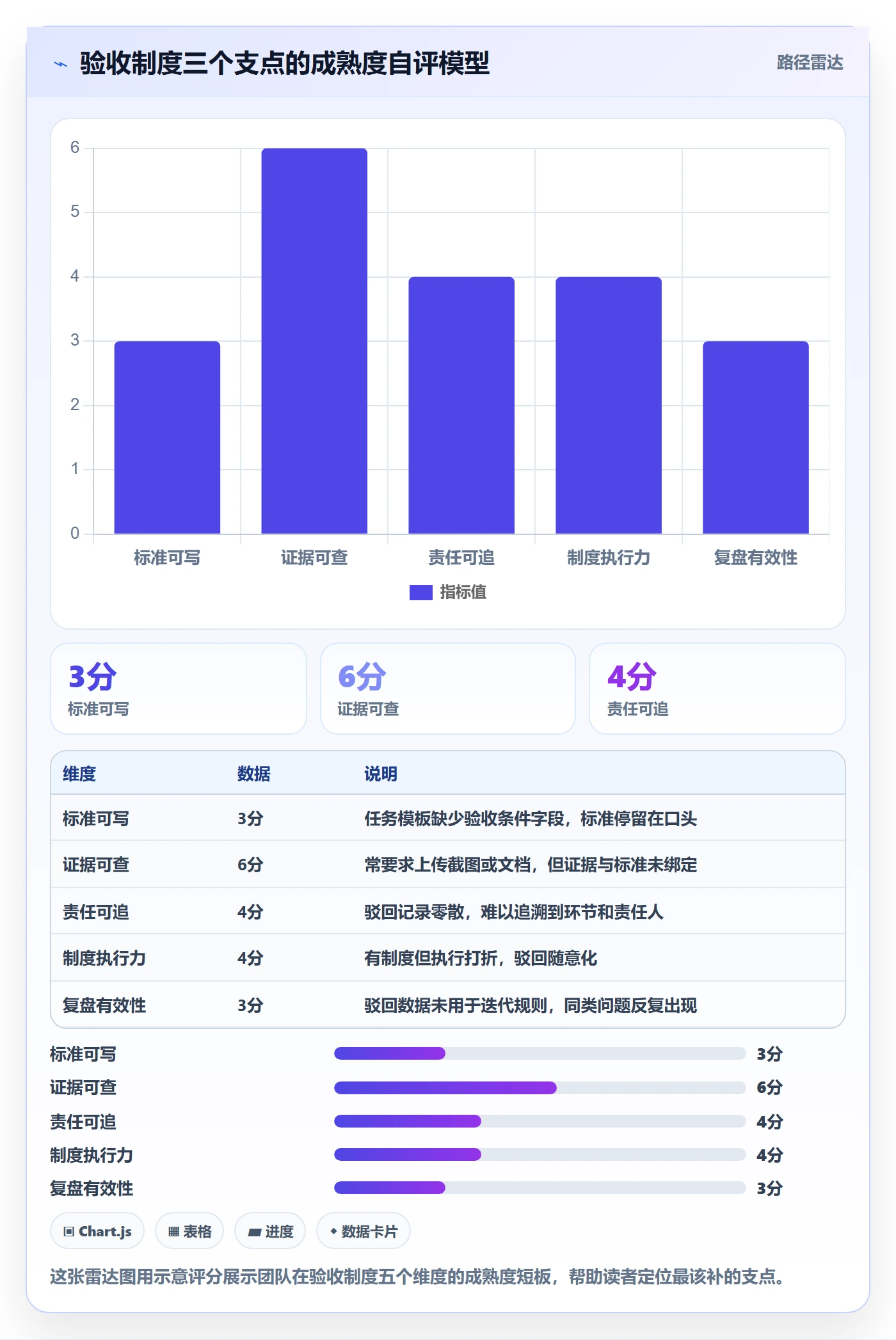Click the lightning icon beside the title
This screenshot has height=1340, width=896.
tap(61, 64)
